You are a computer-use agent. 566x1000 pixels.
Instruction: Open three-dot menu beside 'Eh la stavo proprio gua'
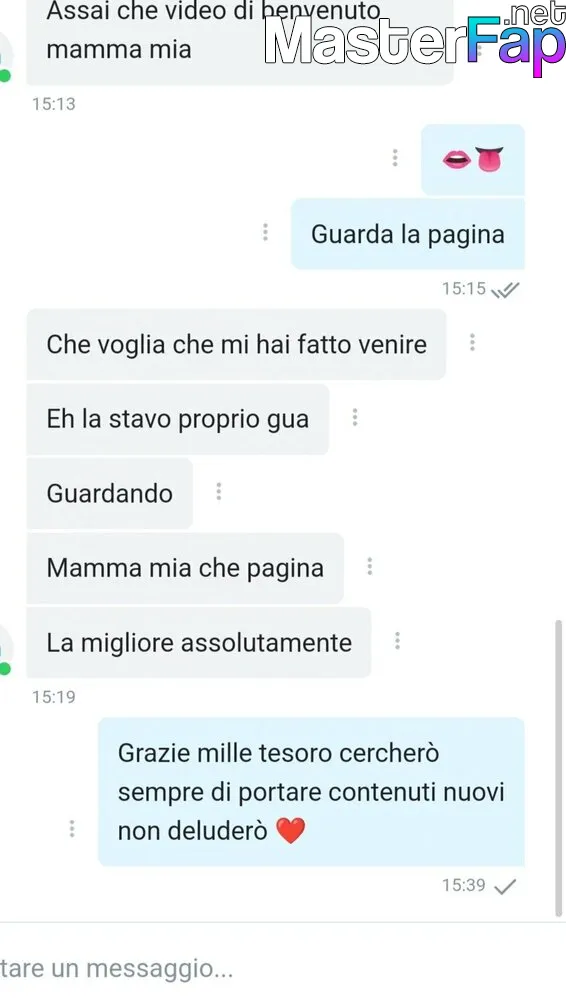click(355, 417)
